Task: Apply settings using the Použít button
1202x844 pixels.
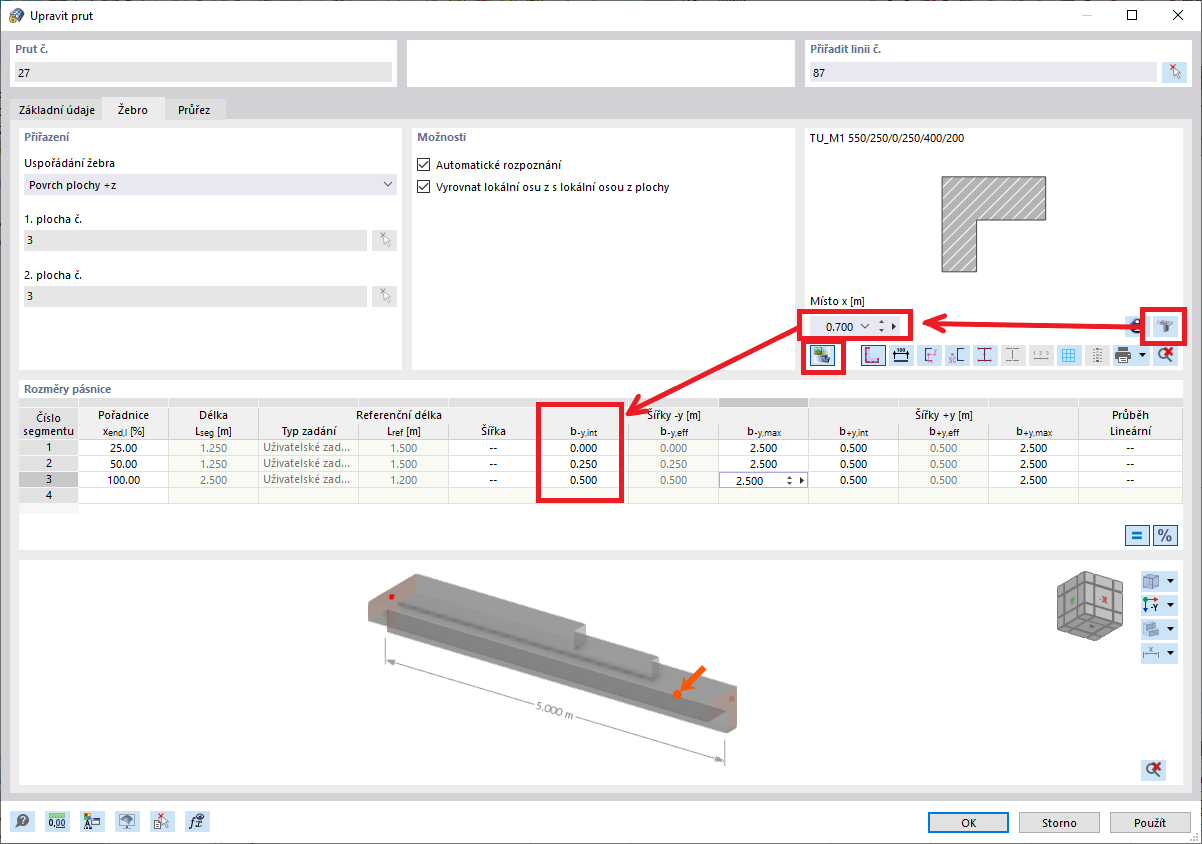Action: (1148, 822)
